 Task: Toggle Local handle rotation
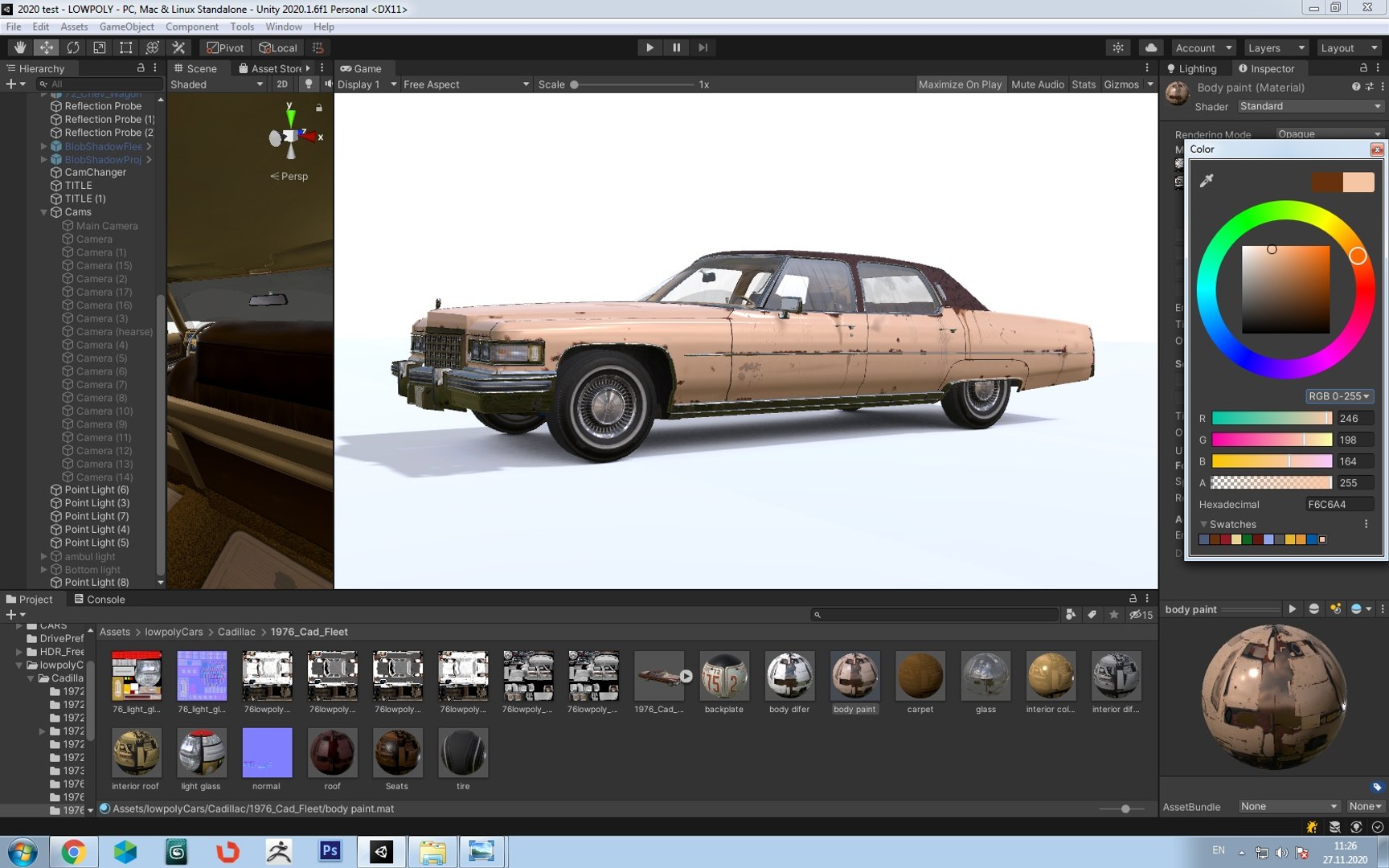point(278,47)
